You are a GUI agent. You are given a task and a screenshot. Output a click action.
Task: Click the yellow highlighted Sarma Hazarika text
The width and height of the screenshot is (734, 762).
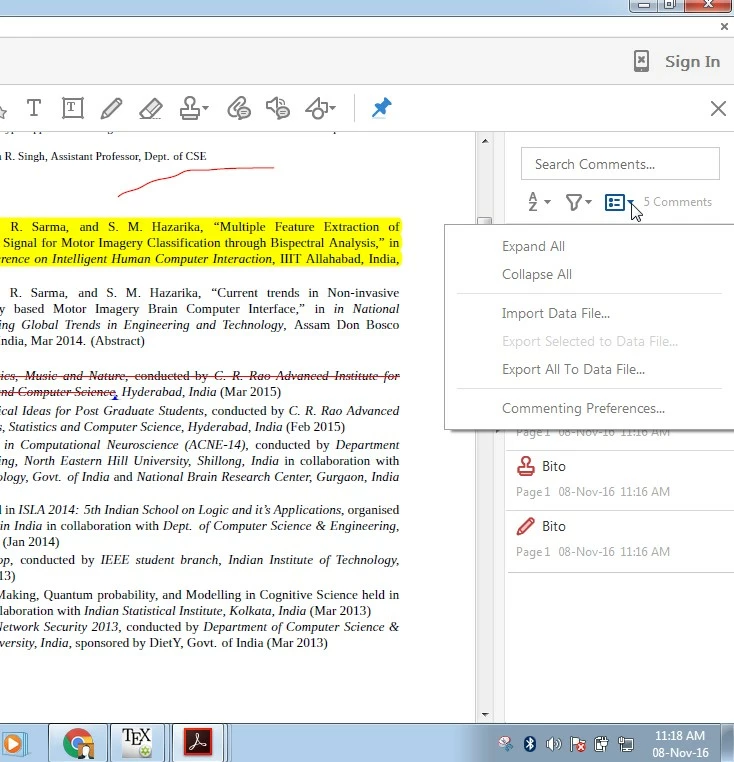[x=199, y=242]
